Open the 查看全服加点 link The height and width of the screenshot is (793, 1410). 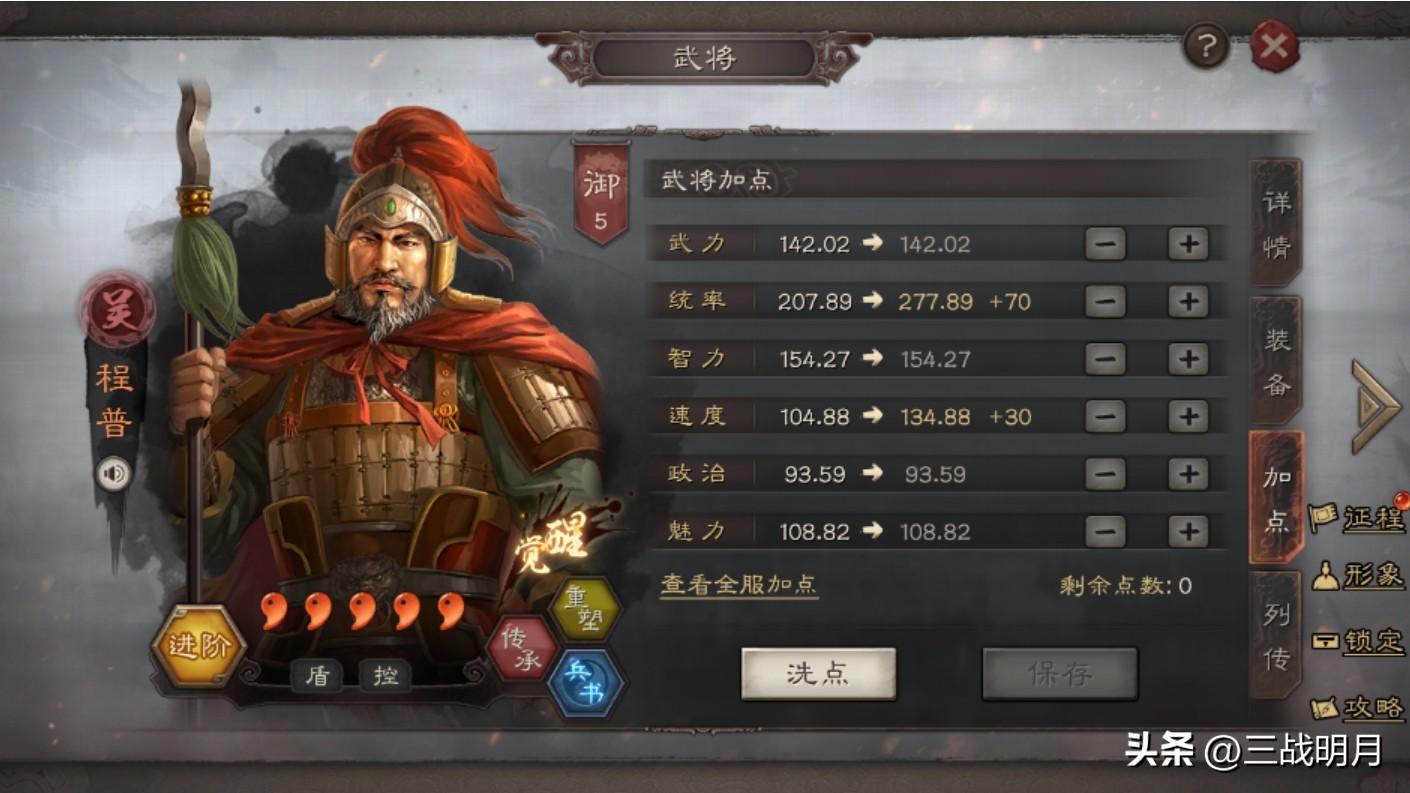point(739,585)
